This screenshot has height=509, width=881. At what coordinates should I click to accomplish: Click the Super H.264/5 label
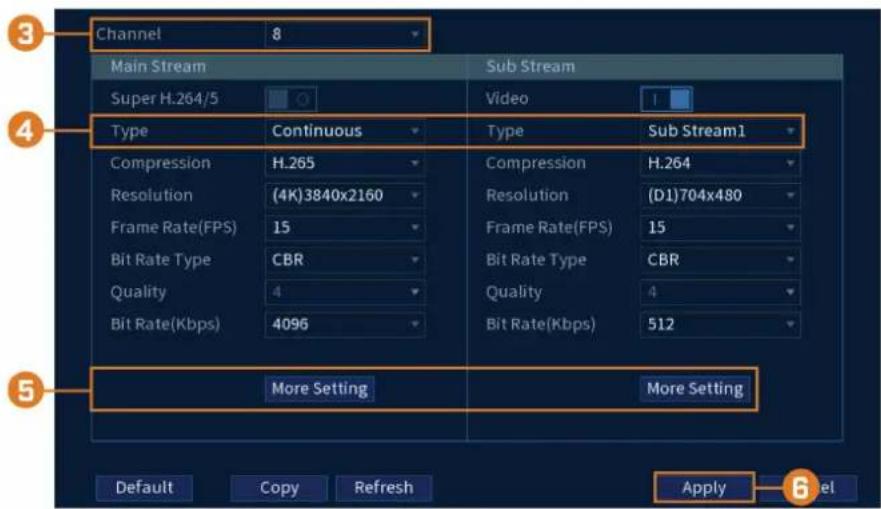tap(165, 99)
